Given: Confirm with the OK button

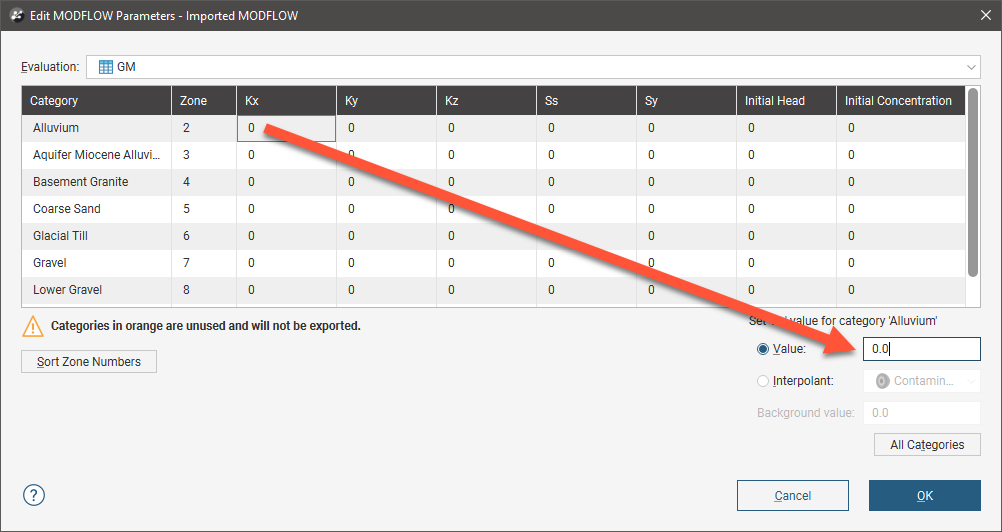Looking at the screenshot, I should [924, 495].
